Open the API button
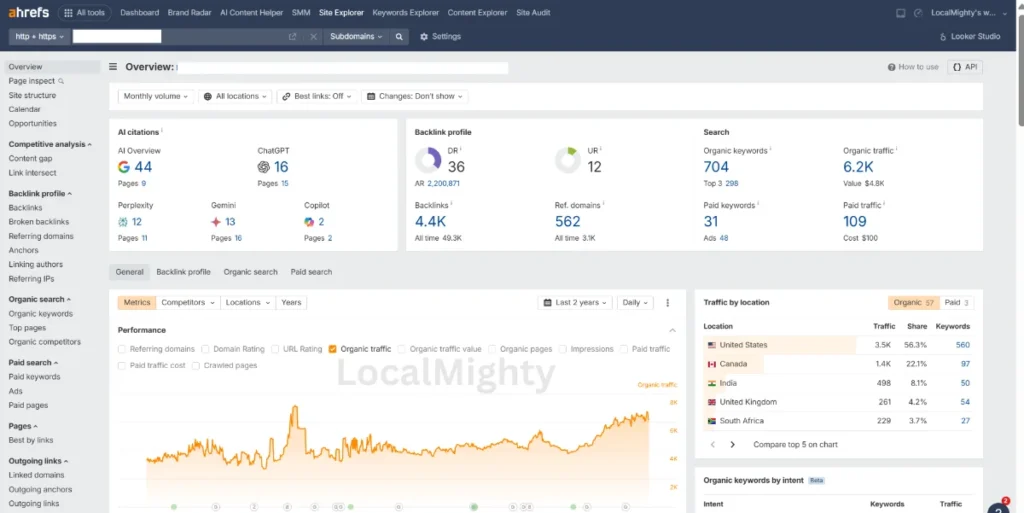 (965, 67)
